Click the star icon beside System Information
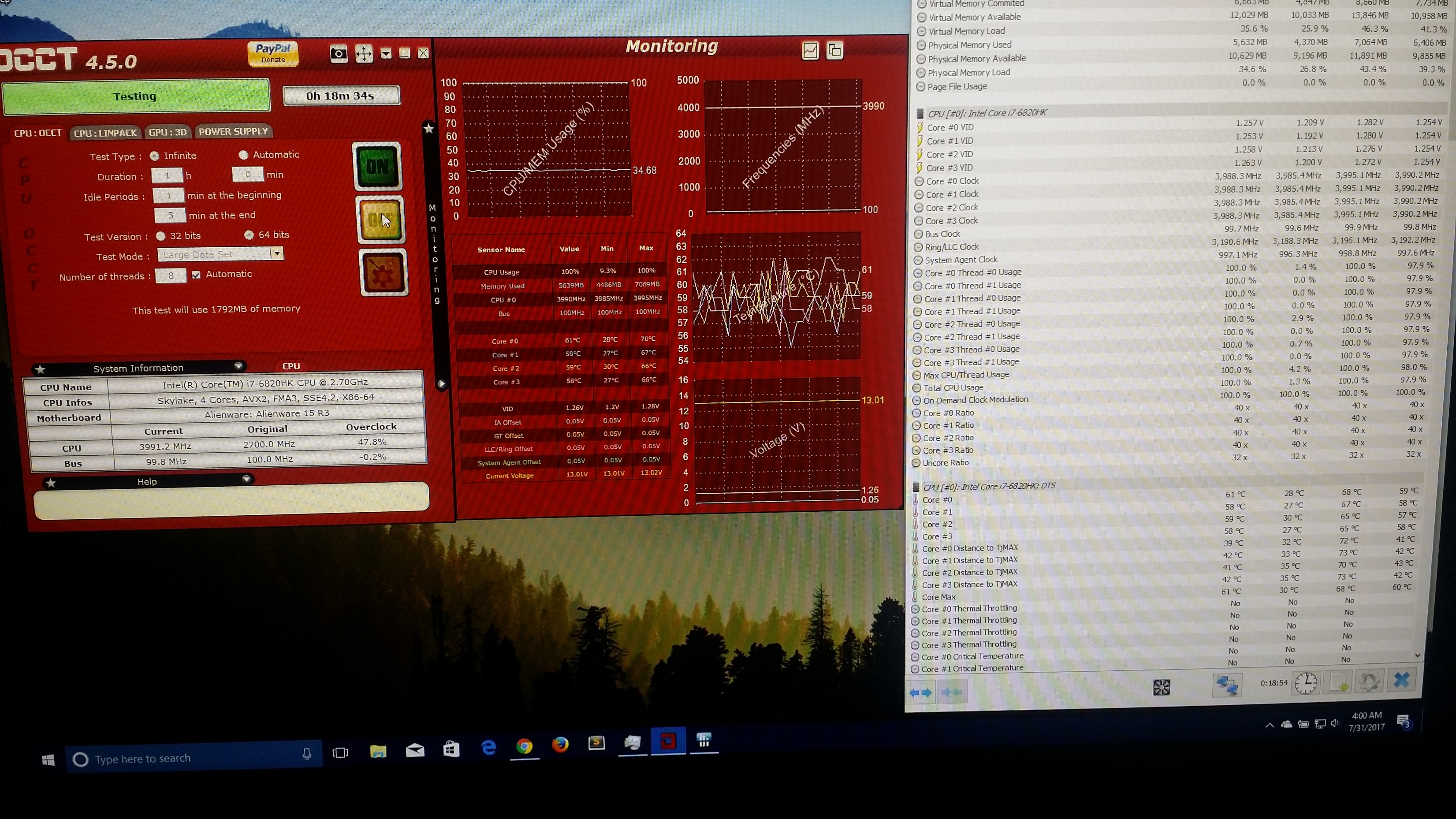 coord(40,370)
